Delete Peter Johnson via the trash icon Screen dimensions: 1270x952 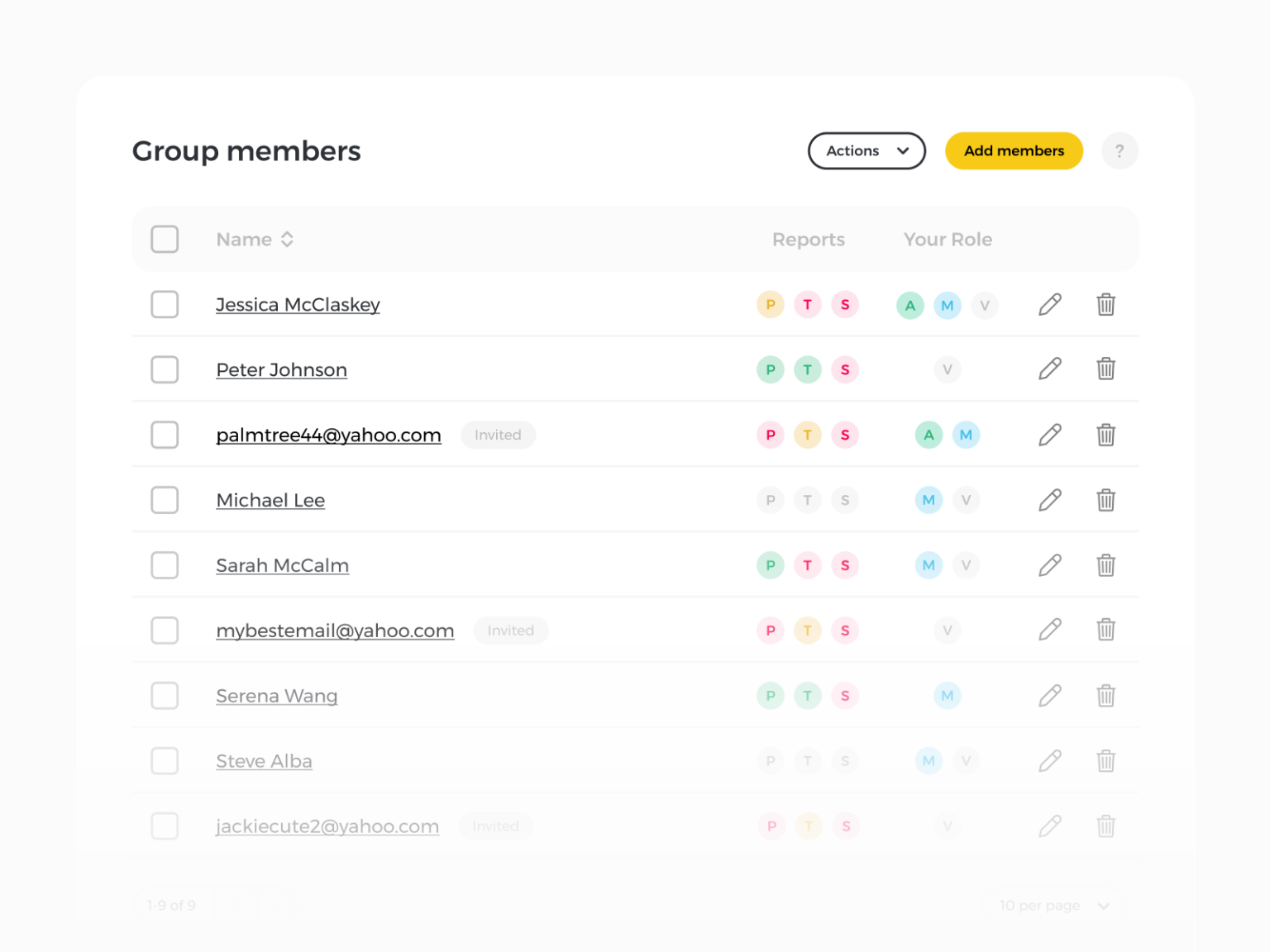click(x=1106, y=369)
